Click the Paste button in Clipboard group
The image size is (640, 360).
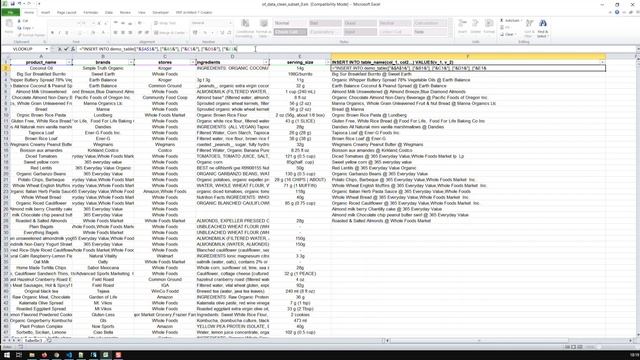[x=9, y=27]
